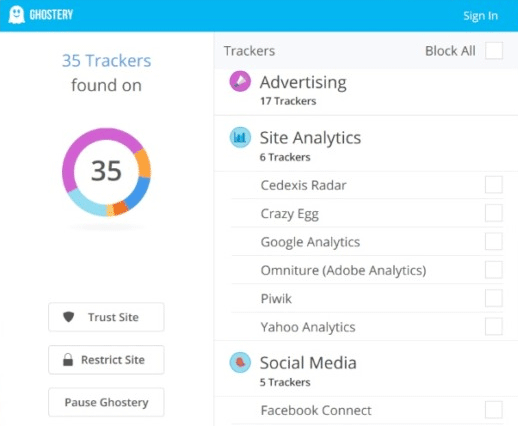The width and height of the screenshot is (518, 426).
Task: Click the '17 Trackers' count label
Action: coord(288,101)
